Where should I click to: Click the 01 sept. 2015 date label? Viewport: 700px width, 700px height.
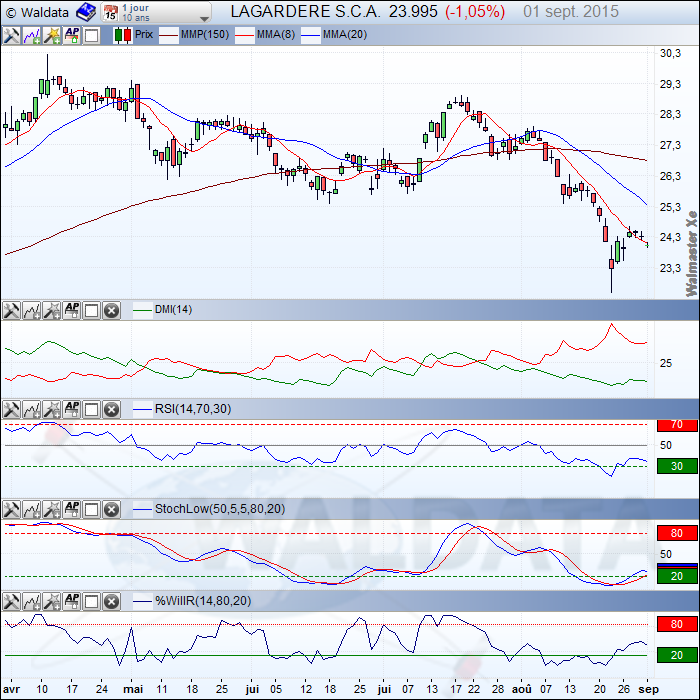571,12
